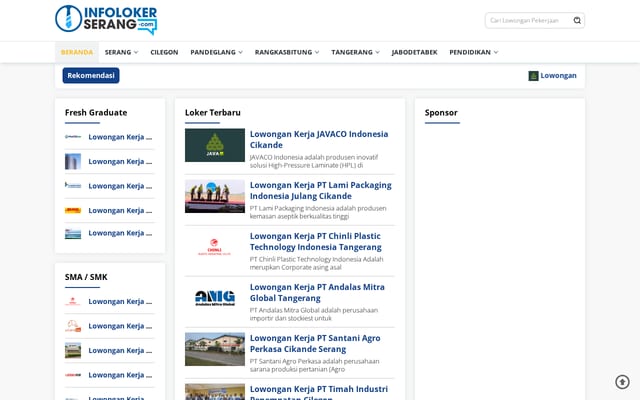
Task: Click the second SMA / SMK company logo
Action: (73, 326)
